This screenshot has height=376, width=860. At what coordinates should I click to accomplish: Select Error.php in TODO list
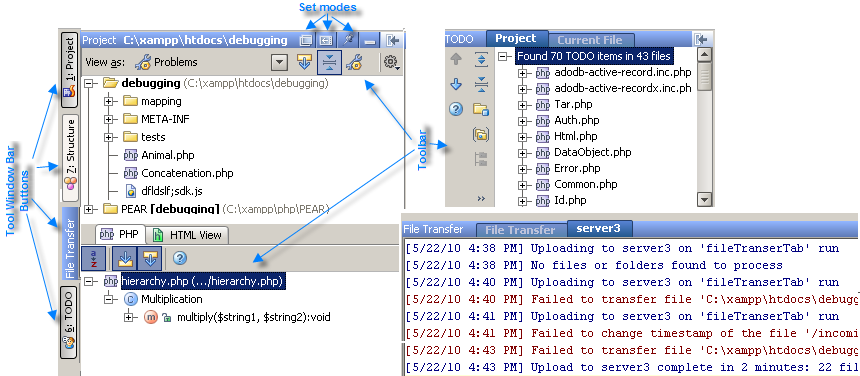(x=577, y=168)
